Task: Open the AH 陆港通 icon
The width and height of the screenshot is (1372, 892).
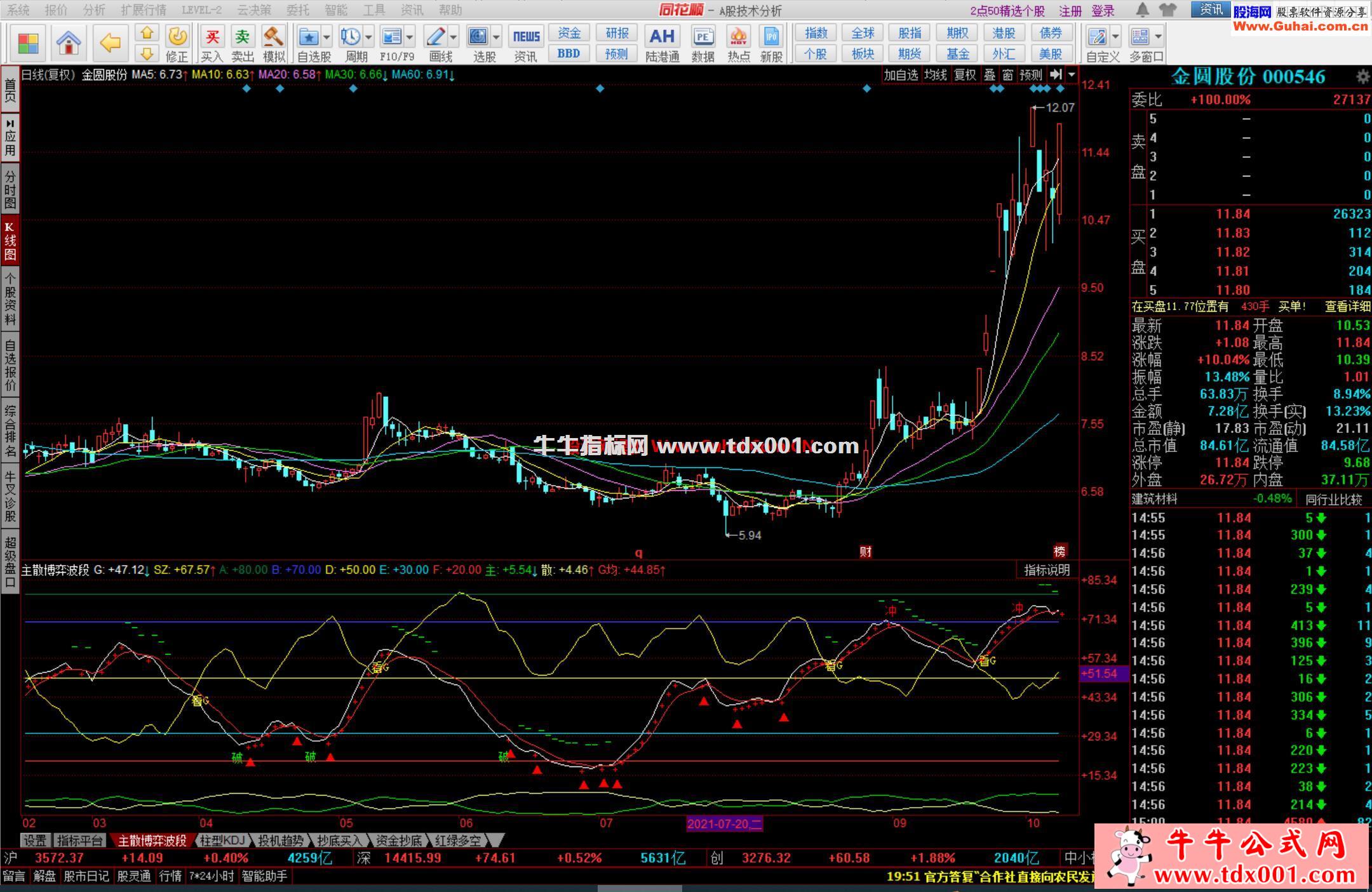Action: (x=662, y=37)
